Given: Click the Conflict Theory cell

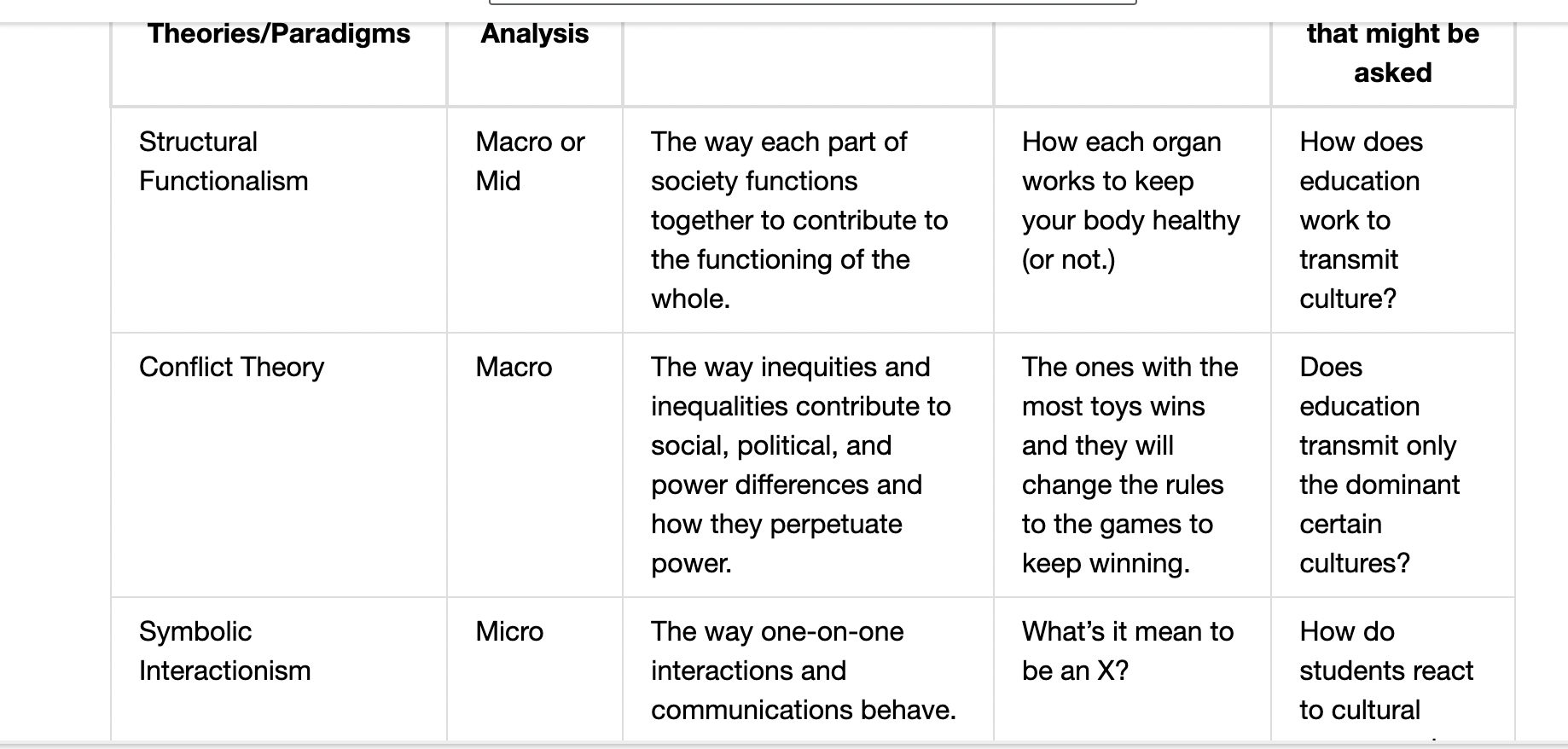Looking at the screenshot, I should pos(279,465).
